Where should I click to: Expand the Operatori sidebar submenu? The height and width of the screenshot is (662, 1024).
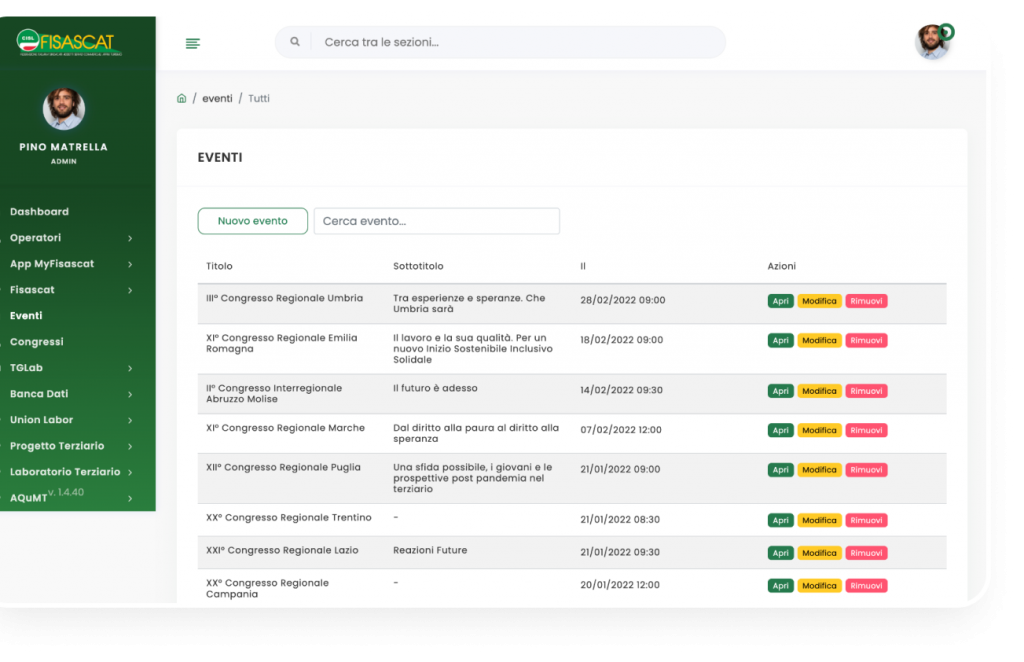130,238
